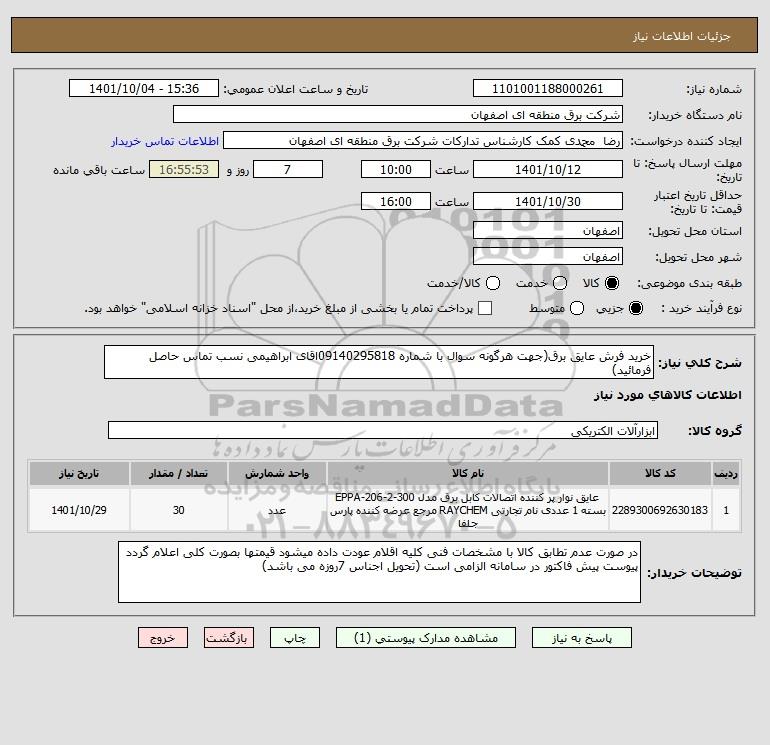Click the نام دستگاه خریدار label
The image size is (770, 745).
click(695, 115)
